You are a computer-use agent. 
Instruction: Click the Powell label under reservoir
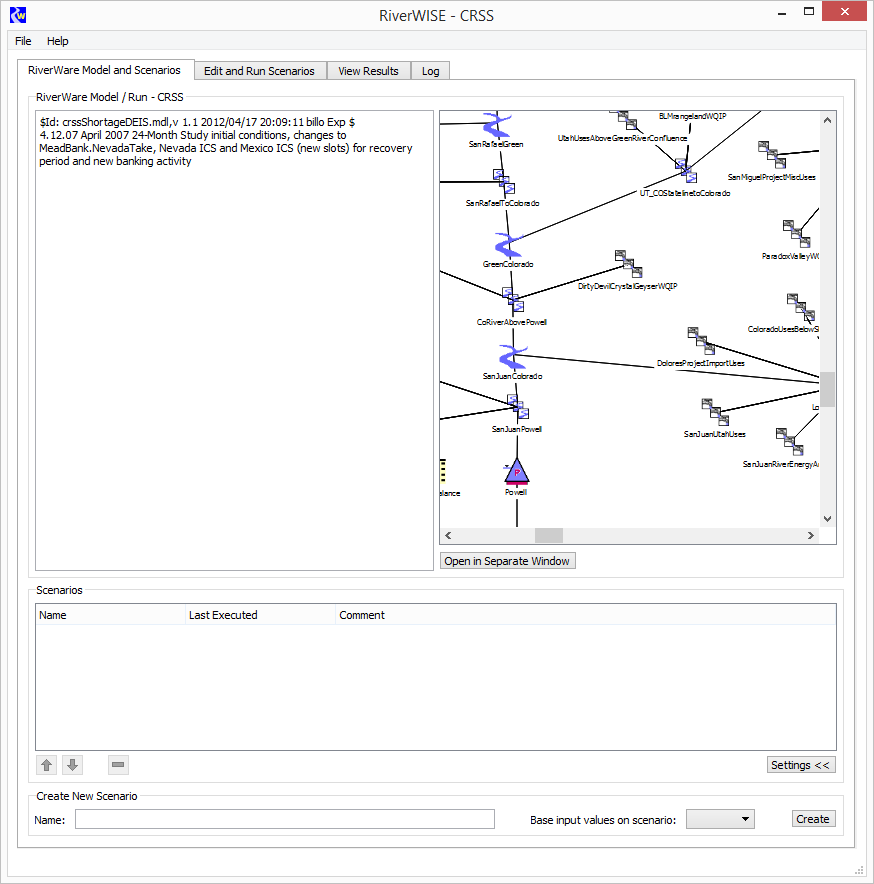pyautogui.click(x=516, y=492)
